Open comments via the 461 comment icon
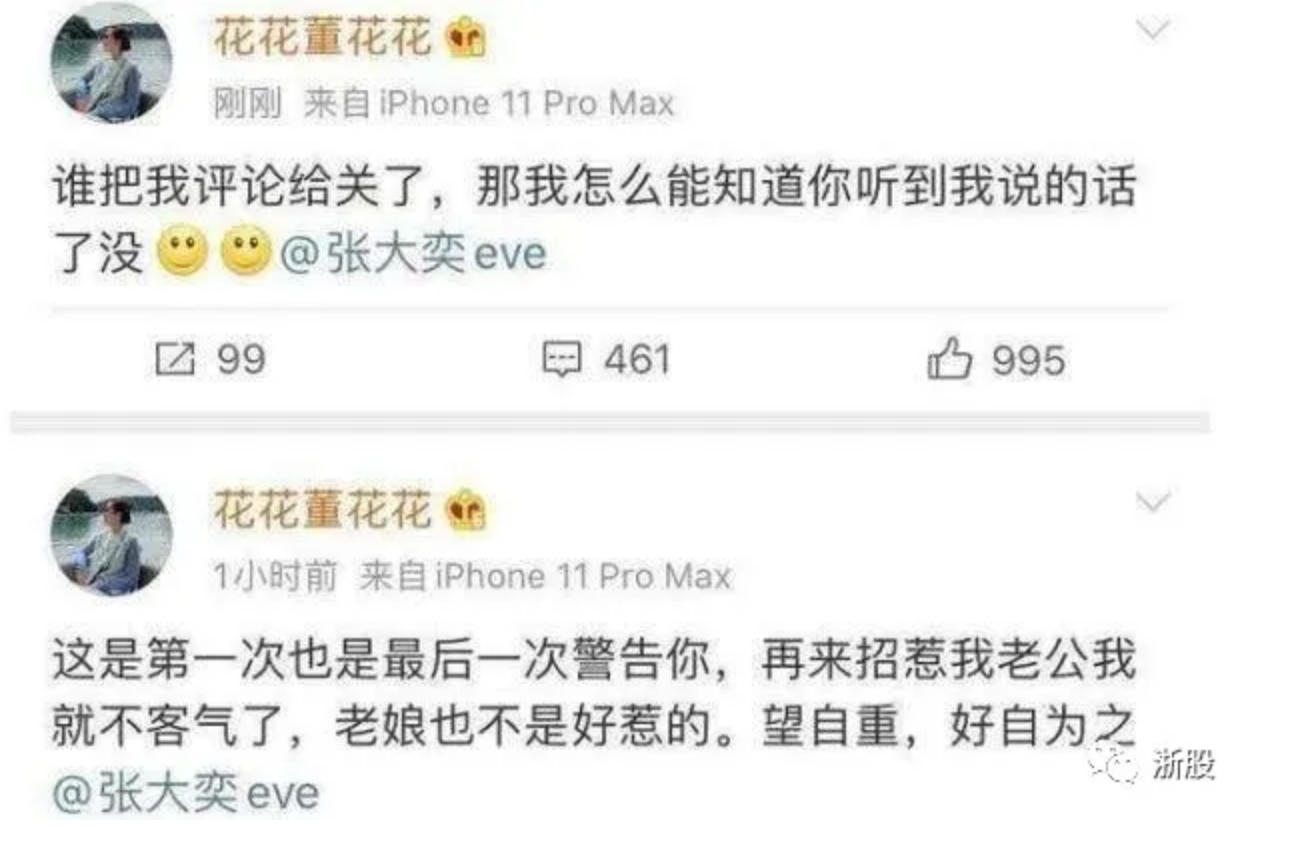The height and width of the screenshot is (844, 1290). coord(561,360)
